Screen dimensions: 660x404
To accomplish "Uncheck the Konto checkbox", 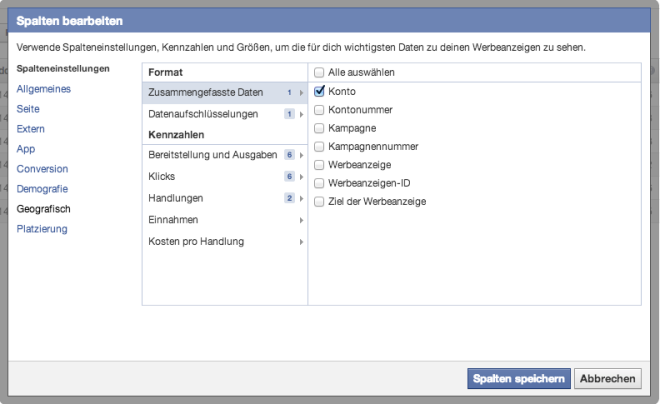I will pyautogui.click(x=319, y=91).
